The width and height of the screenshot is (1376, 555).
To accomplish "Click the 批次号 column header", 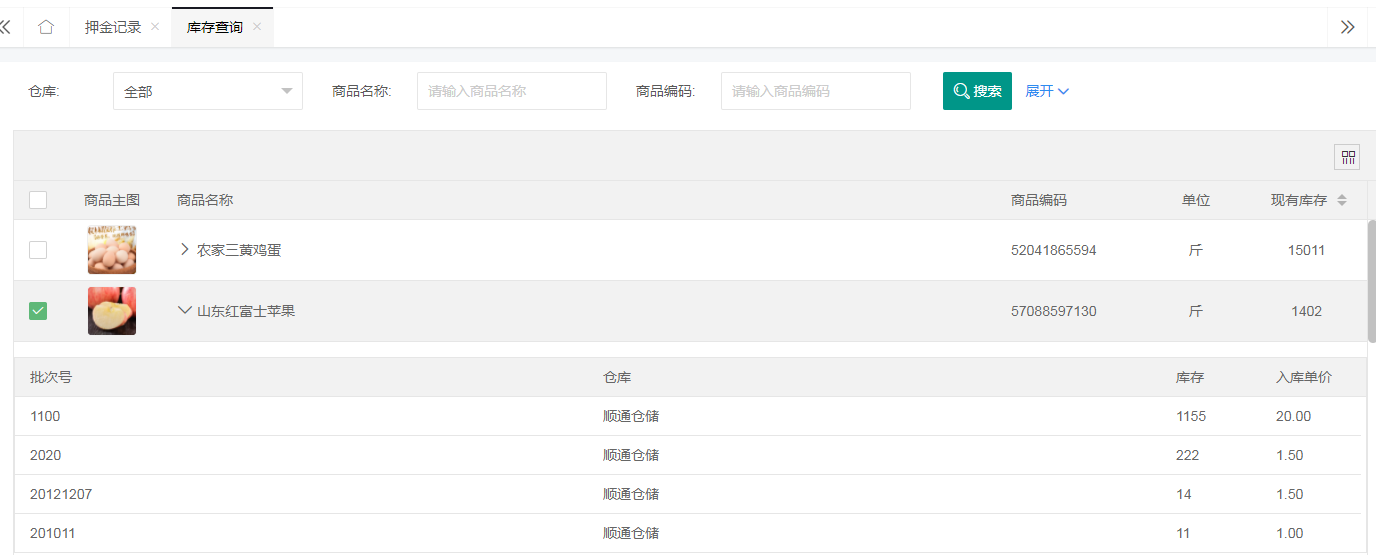I will 51,377.
